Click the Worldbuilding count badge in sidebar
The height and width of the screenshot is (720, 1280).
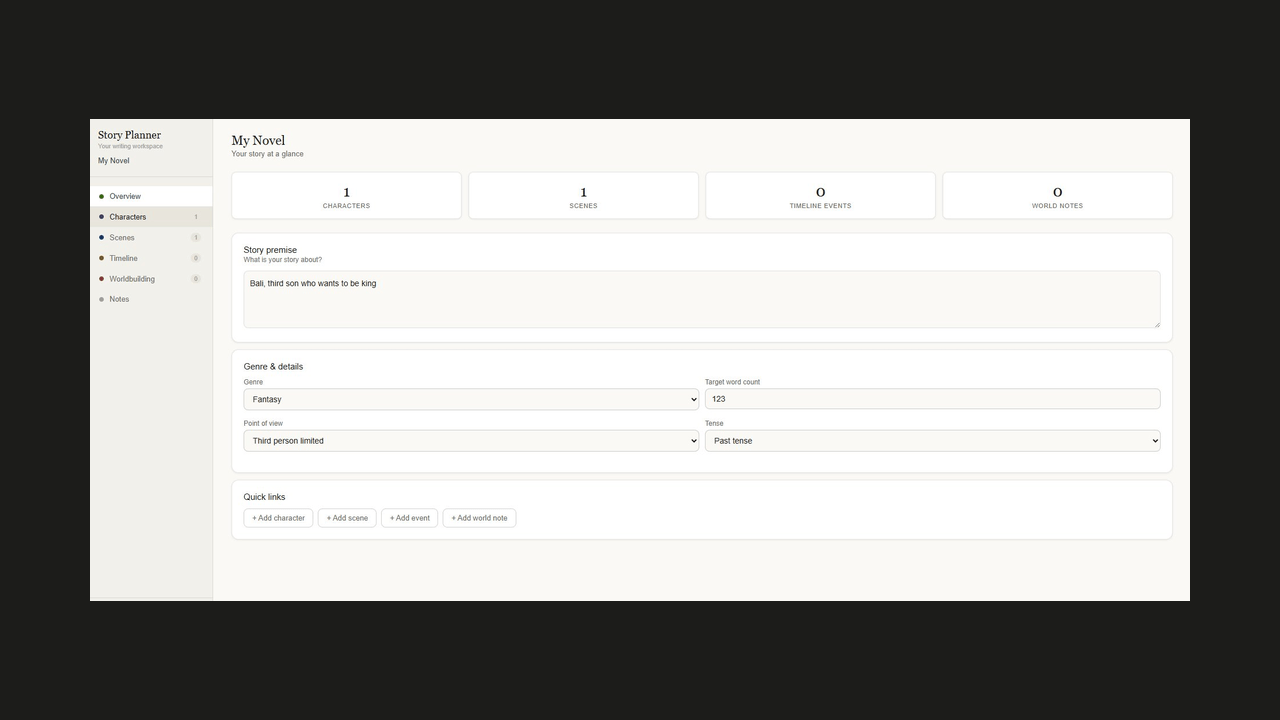pos(196,279)
